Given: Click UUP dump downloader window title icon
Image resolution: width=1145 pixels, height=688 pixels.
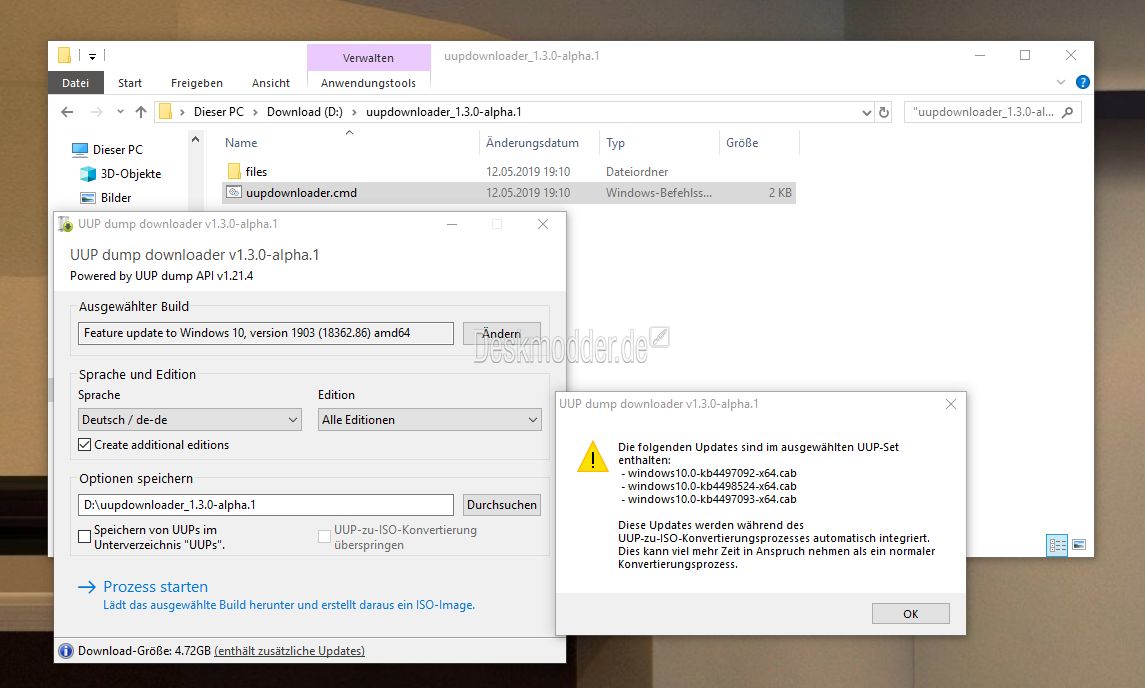Looking at the screenshot, I should (66, 224).
